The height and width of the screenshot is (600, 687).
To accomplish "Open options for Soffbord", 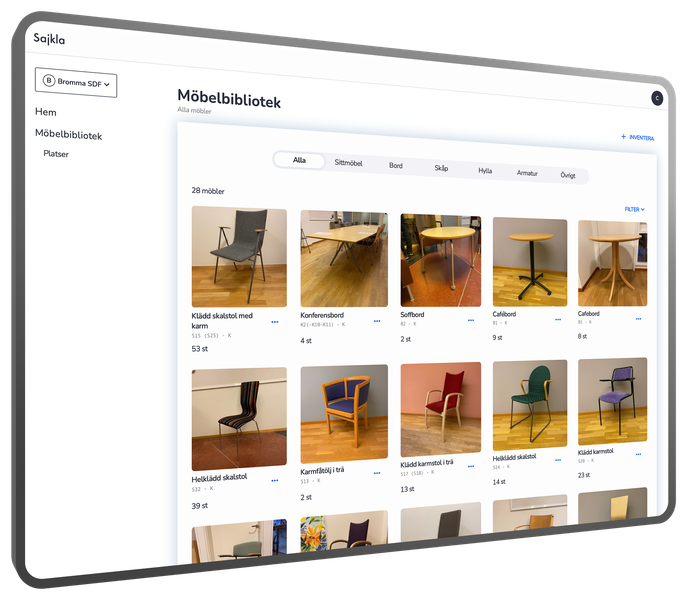I will pyautogui.click(x=471, y=320).
